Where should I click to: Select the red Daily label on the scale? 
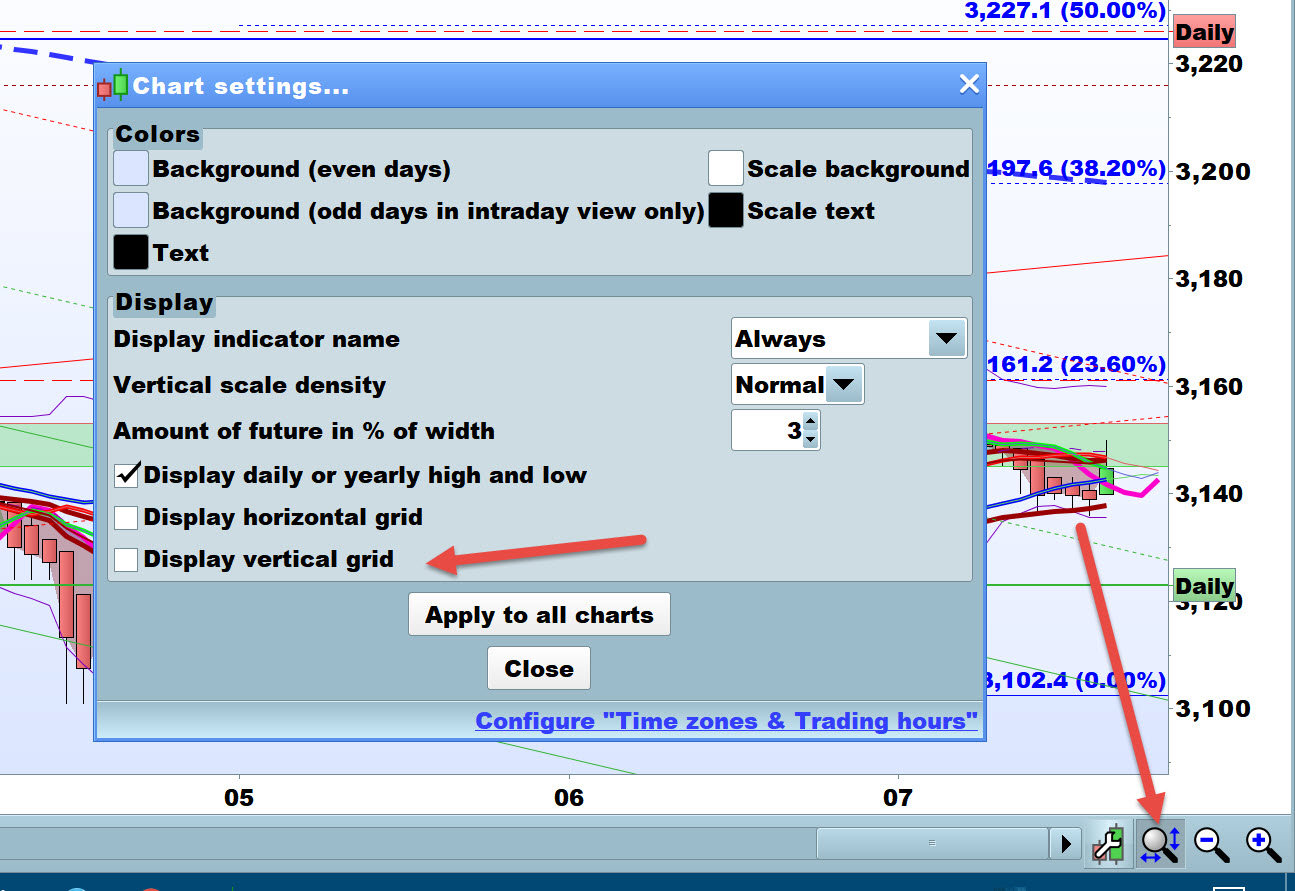tap(1203, 31)
